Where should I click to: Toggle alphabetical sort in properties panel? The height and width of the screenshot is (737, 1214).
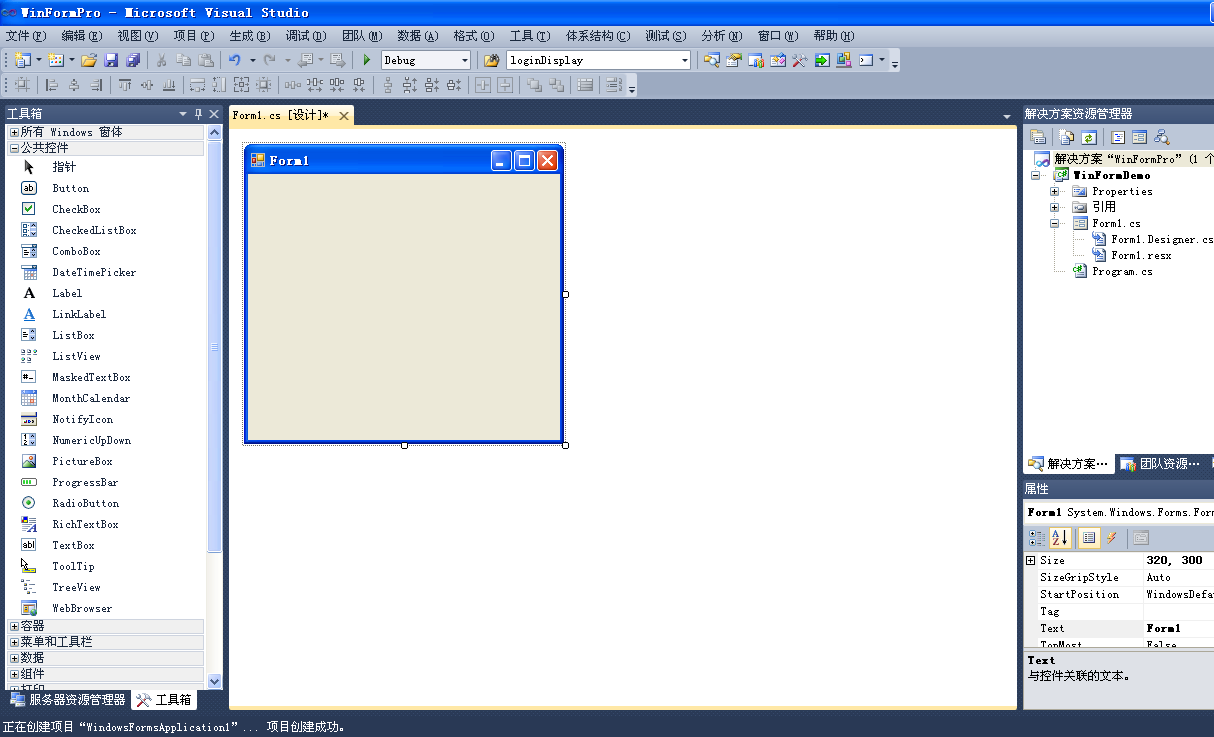point(1060,538)
